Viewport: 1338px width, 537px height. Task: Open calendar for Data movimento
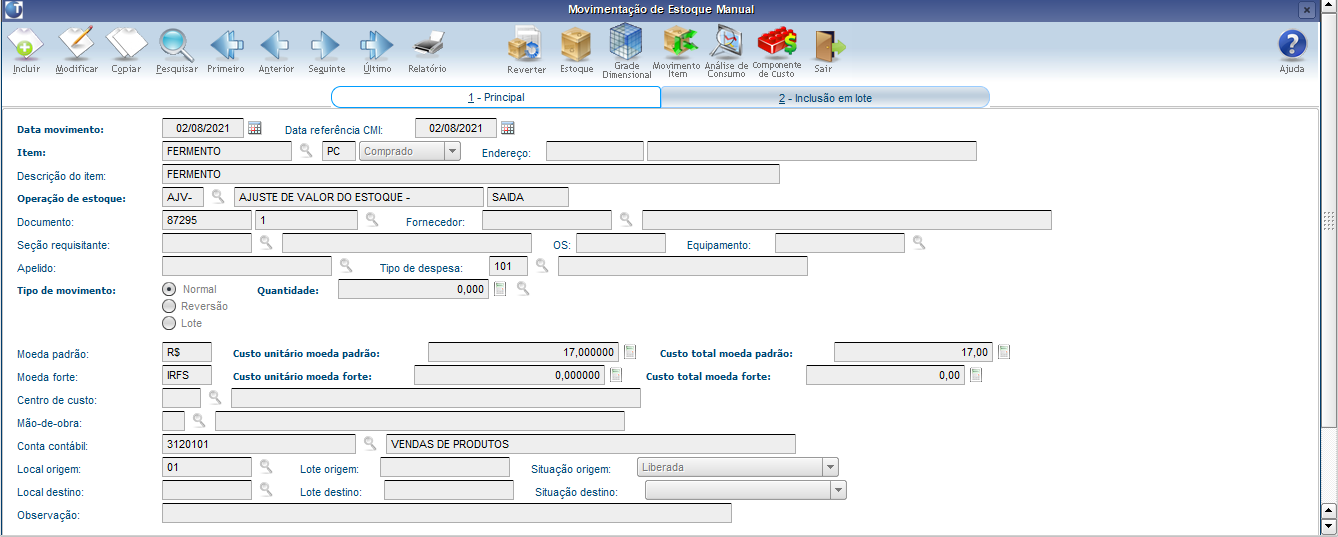pos(255,128)
